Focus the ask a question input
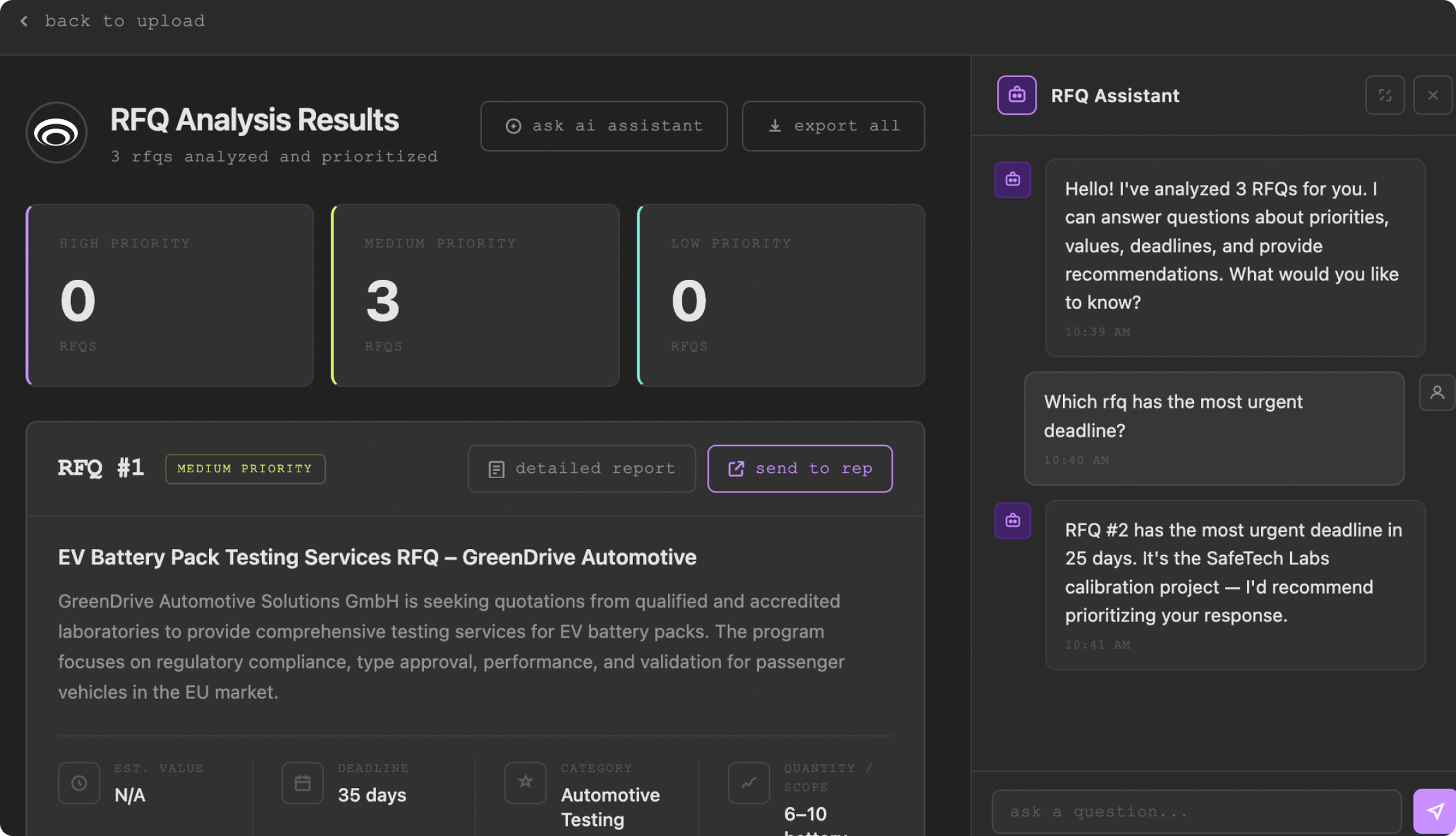The width and height of the screenshot is (1456, 836). [x=1197, y=811]
